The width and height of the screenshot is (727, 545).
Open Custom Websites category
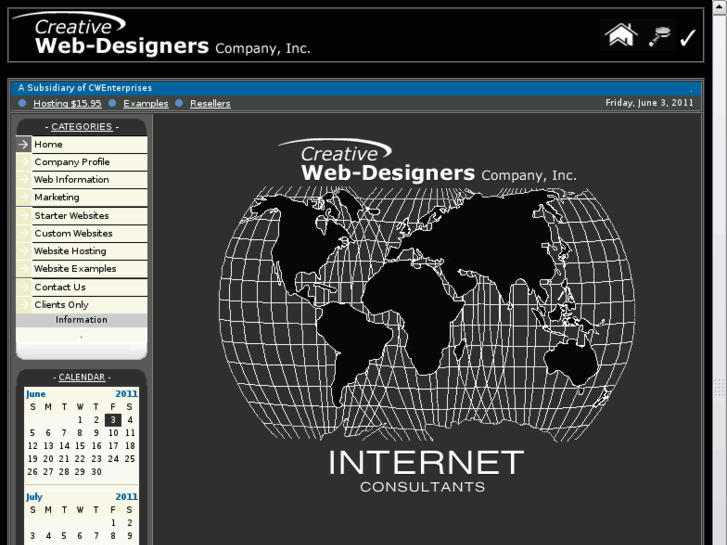click(x=73, y=233)
